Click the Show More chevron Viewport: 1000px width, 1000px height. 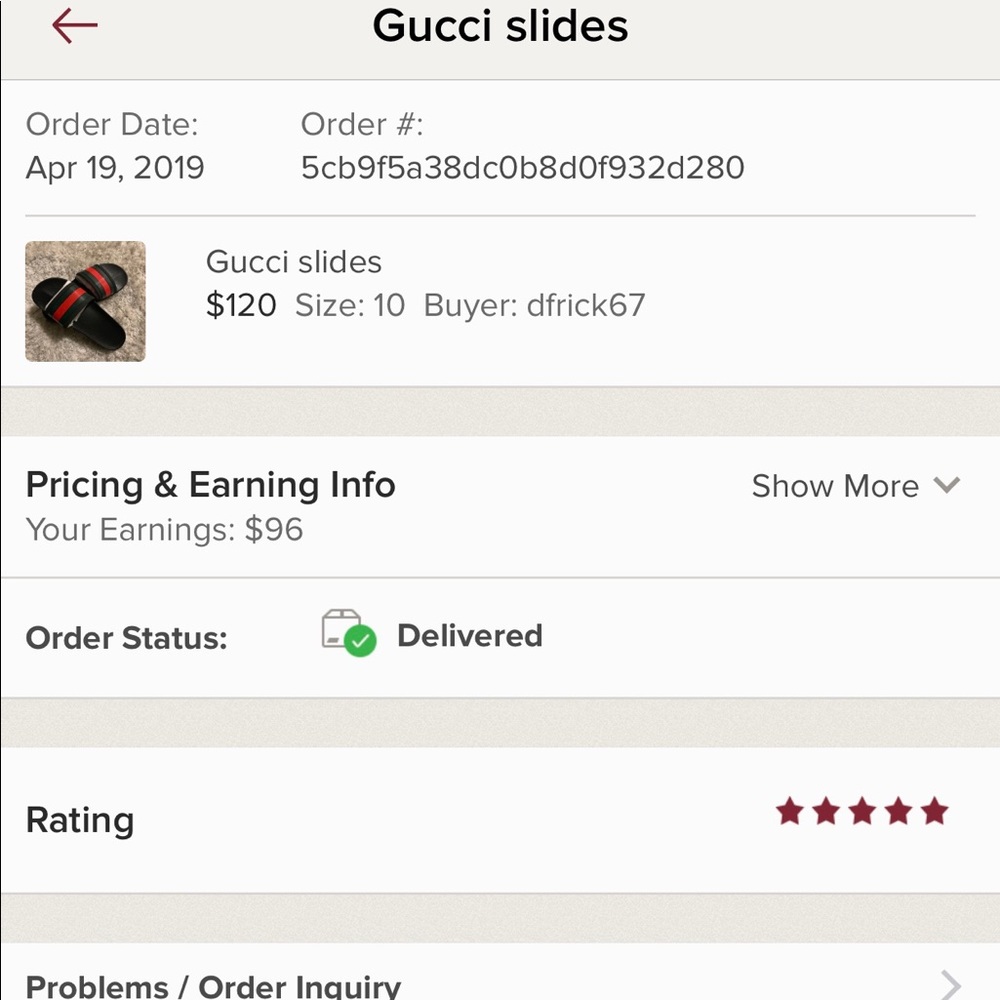[947, 486]
